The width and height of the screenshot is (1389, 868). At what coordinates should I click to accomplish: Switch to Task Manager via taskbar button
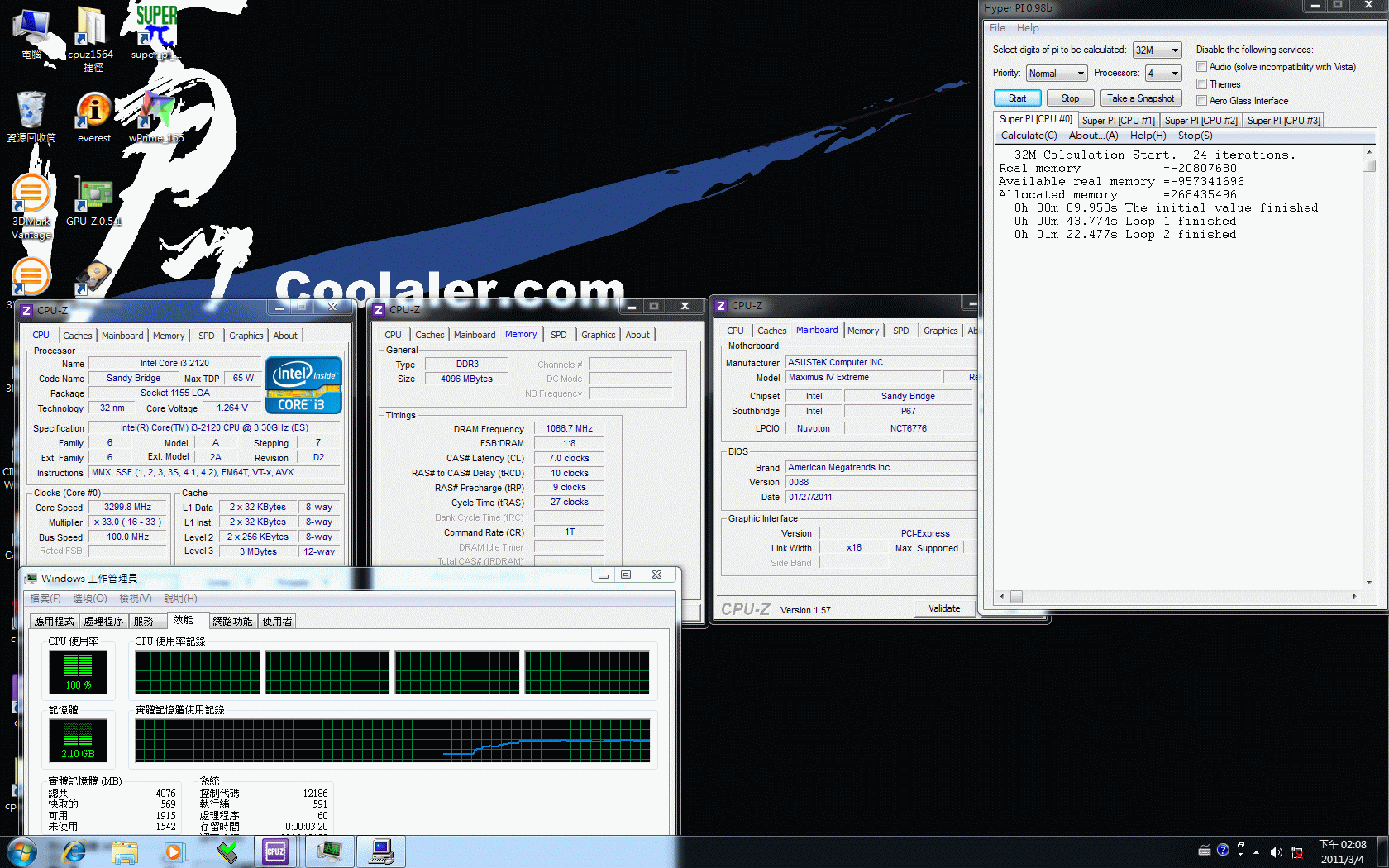click(330, 851)
